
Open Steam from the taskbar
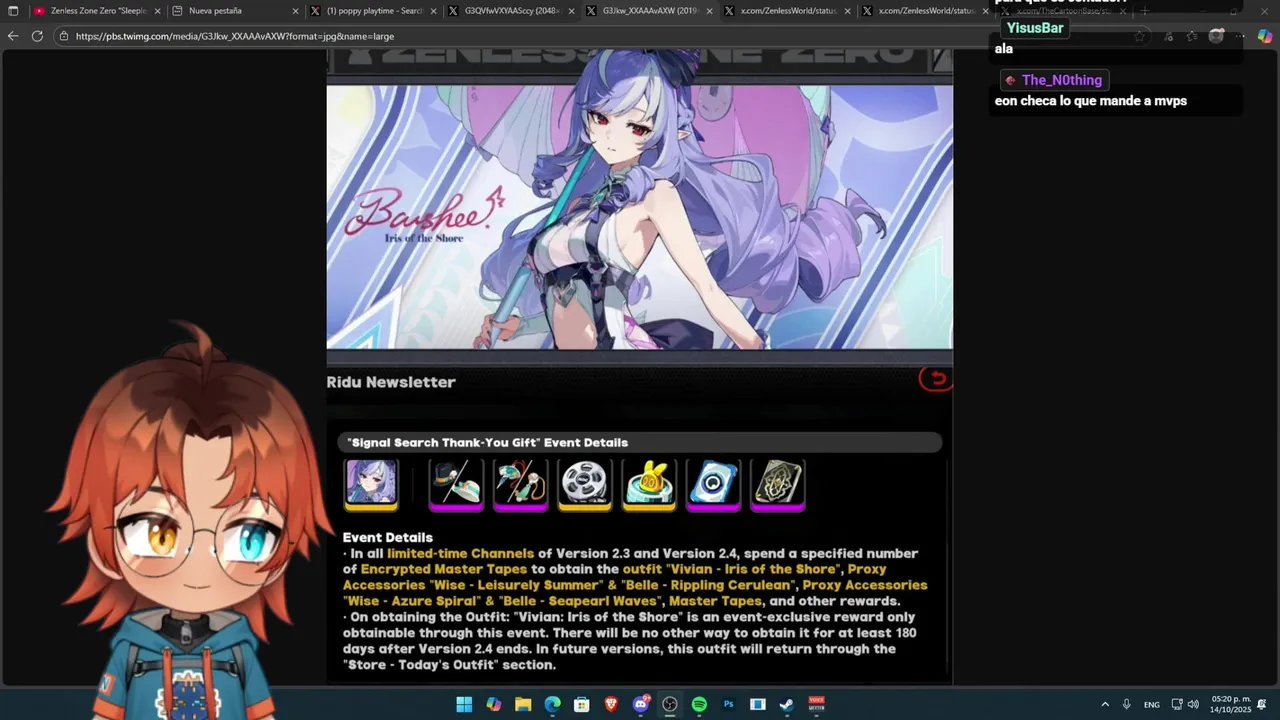[x=787, y=705]
